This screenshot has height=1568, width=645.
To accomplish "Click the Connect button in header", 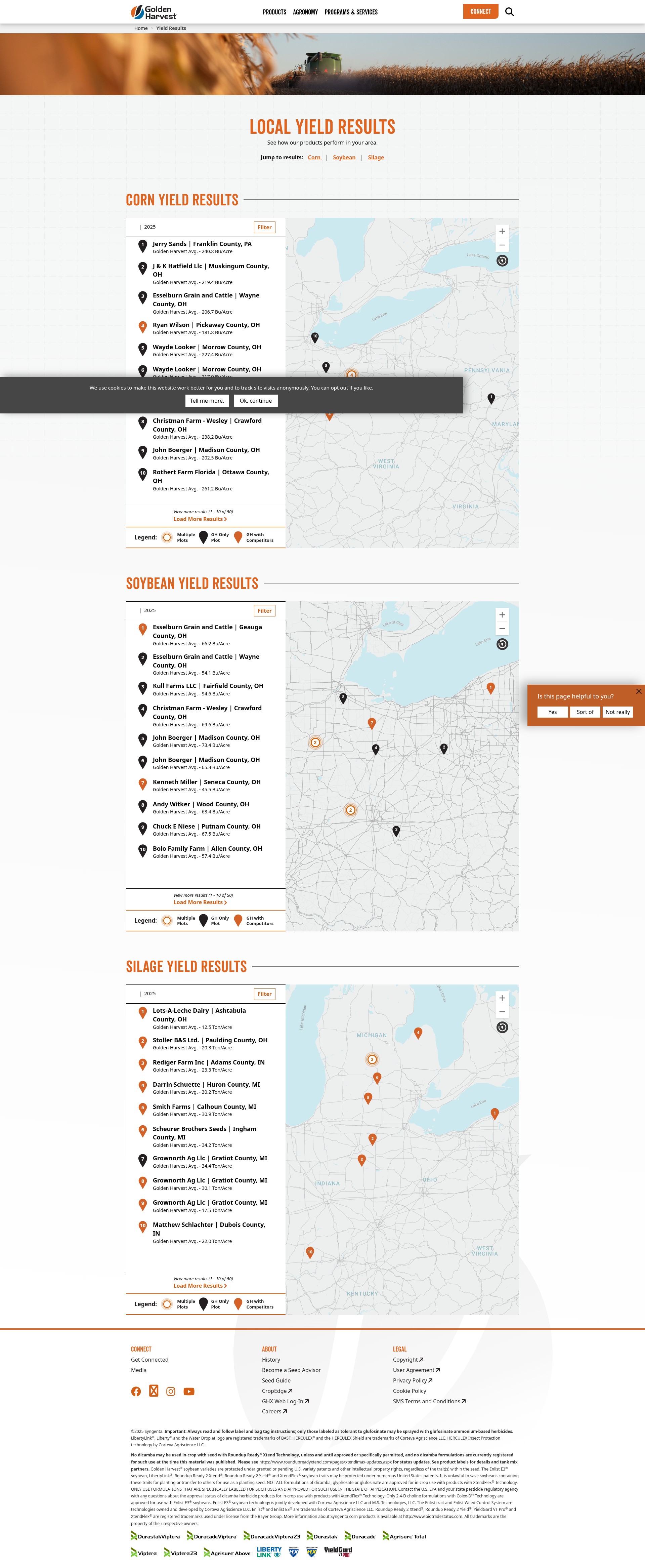I will click(481, 11).
